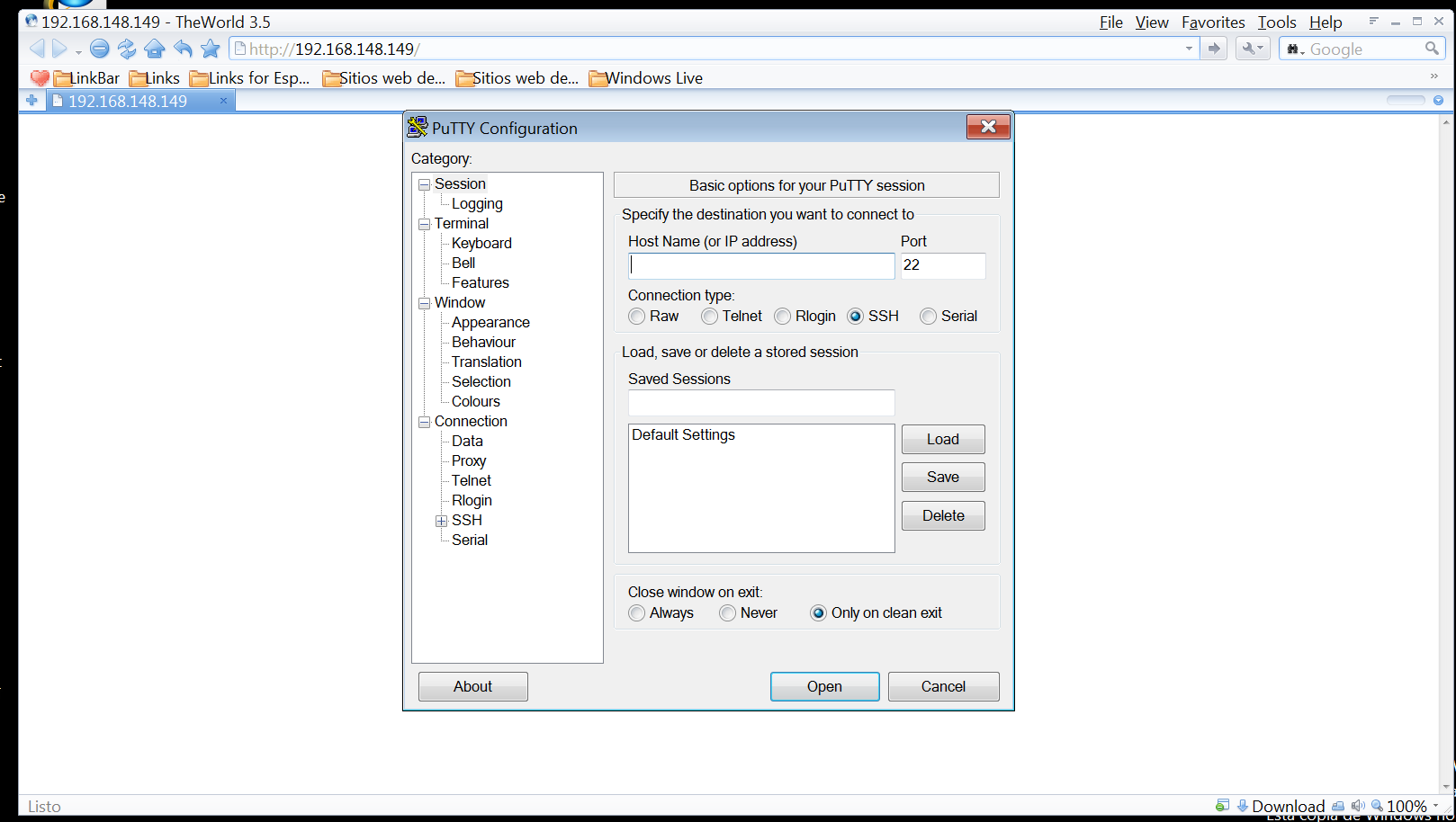Select Raw connection type
The width and height of the screenshot is (1456, 822).
click(x=637, y=317)
